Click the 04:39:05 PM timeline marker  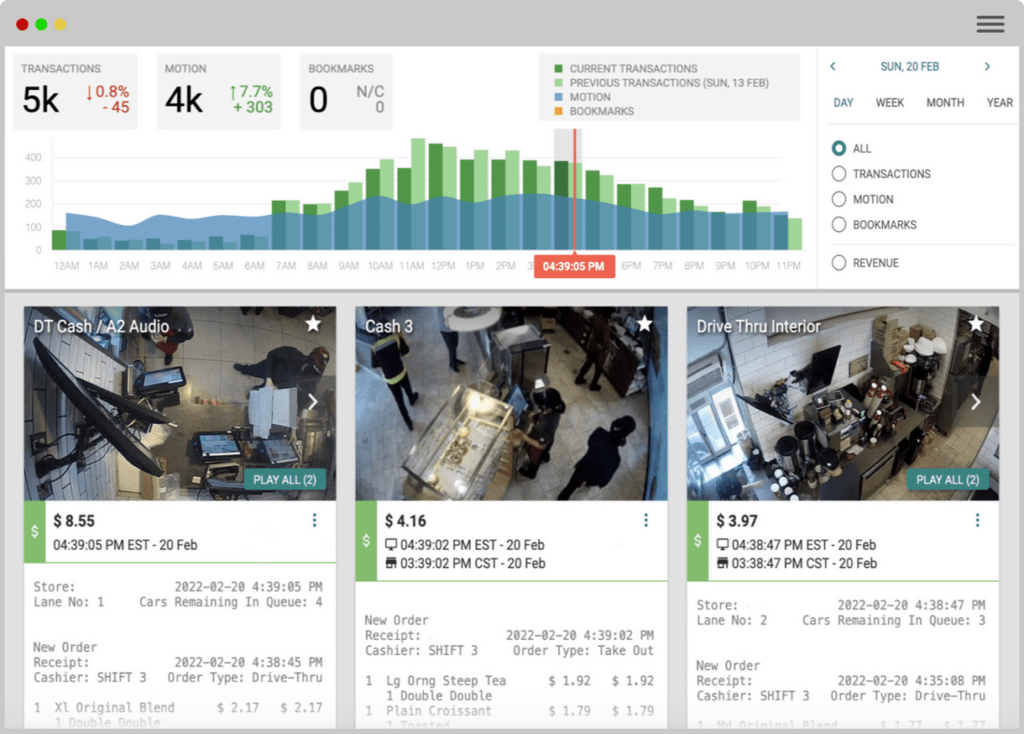pos(573,267)
